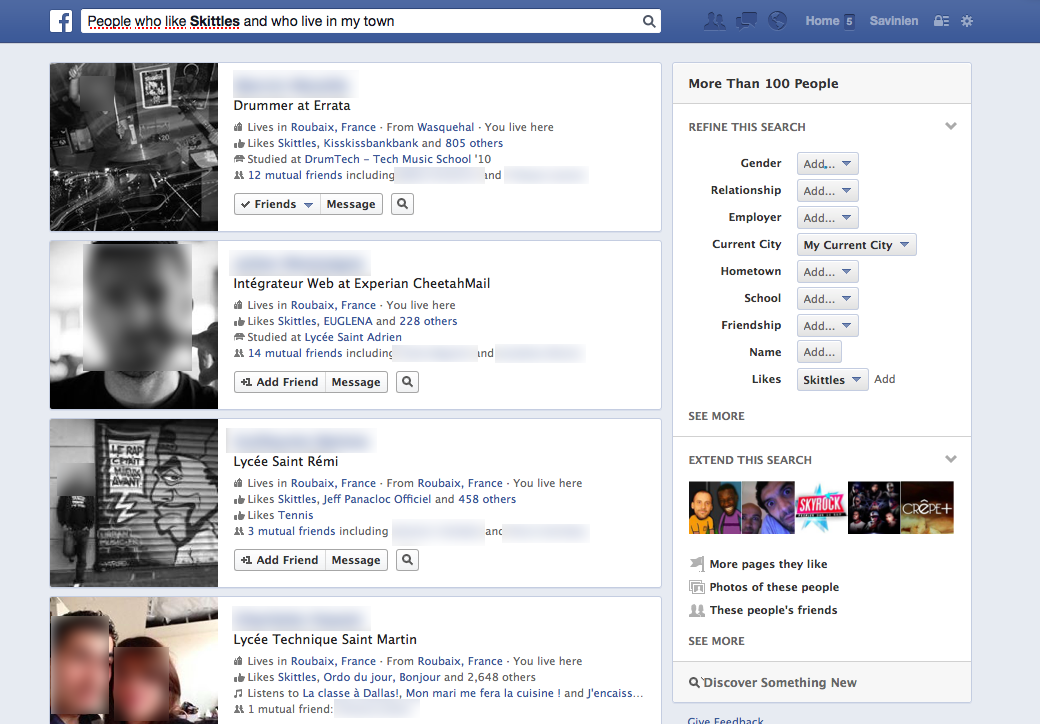Click See More under Refine This Search
Image resolution: width=1040 pixels, height=724 pixels.
(716, 416)
